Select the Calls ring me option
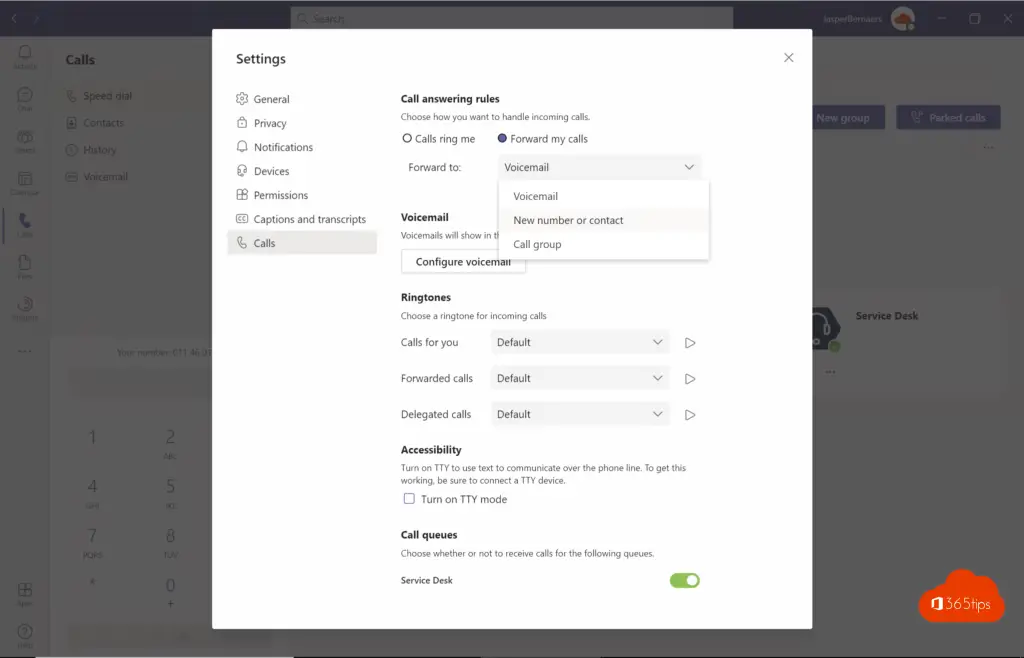Image resolution: width=1024 pixels, height=658 pixels. pyautogui.click(x=407, y=139)
